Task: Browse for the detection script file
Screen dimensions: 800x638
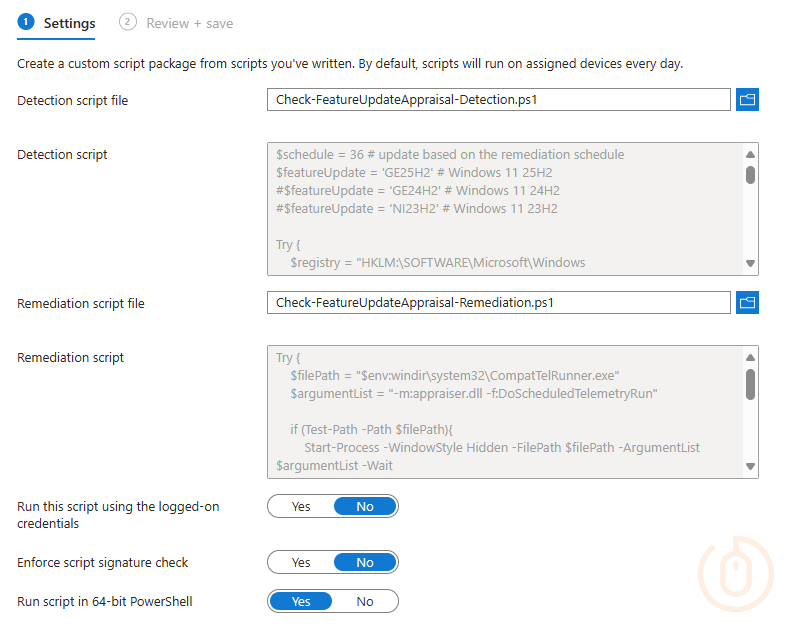Action: point(747,99)
